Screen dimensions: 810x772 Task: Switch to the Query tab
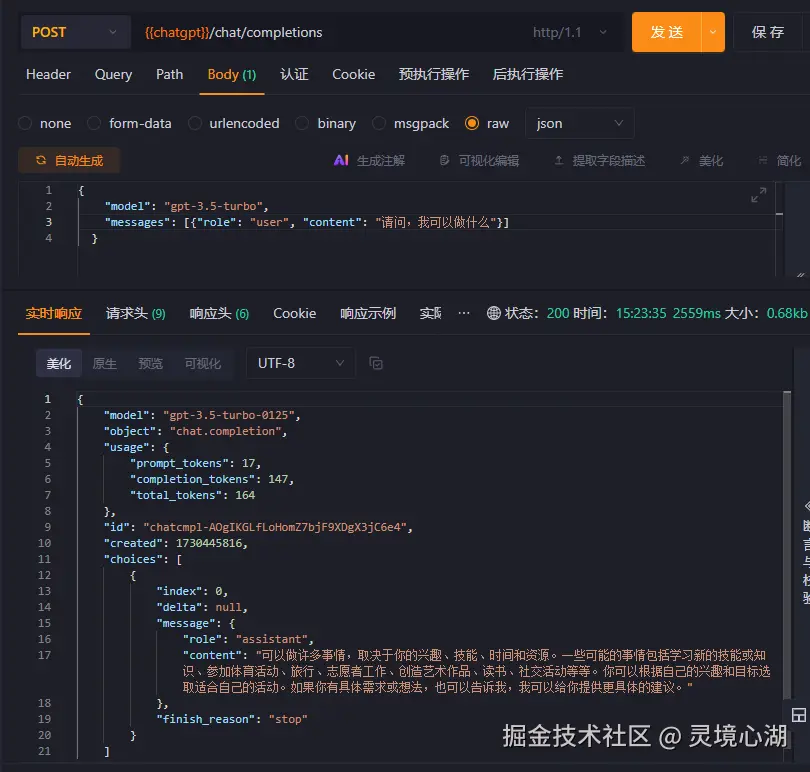tap(113, 74)
